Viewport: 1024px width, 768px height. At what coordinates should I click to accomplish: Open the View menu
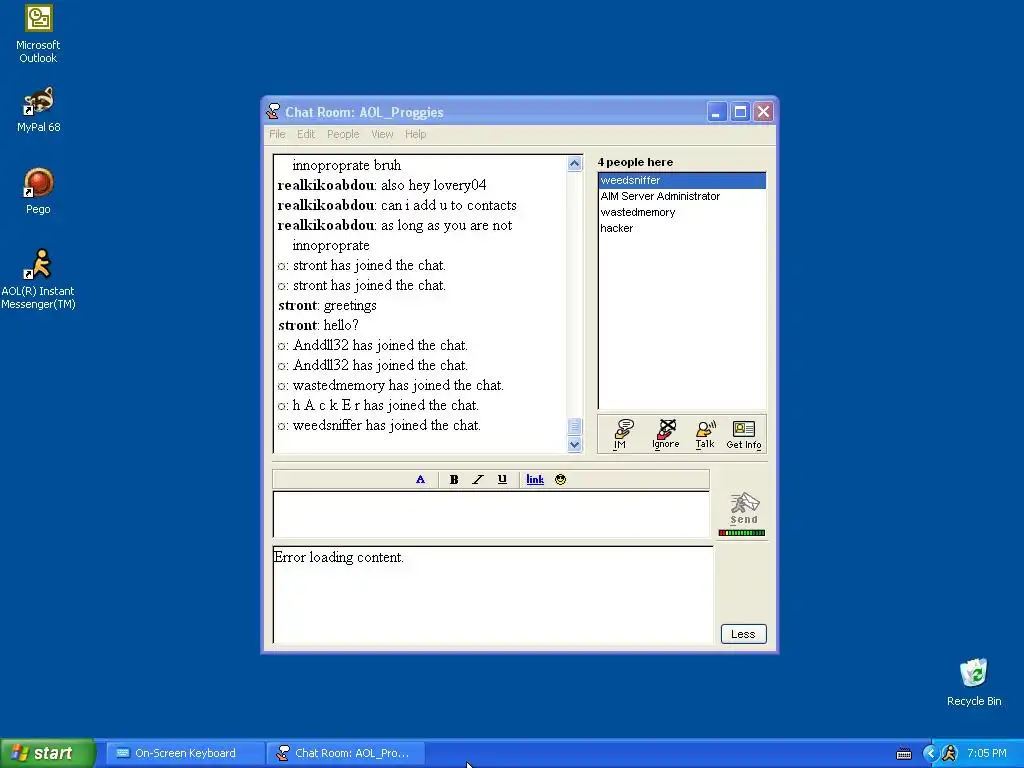pos(382,134)
